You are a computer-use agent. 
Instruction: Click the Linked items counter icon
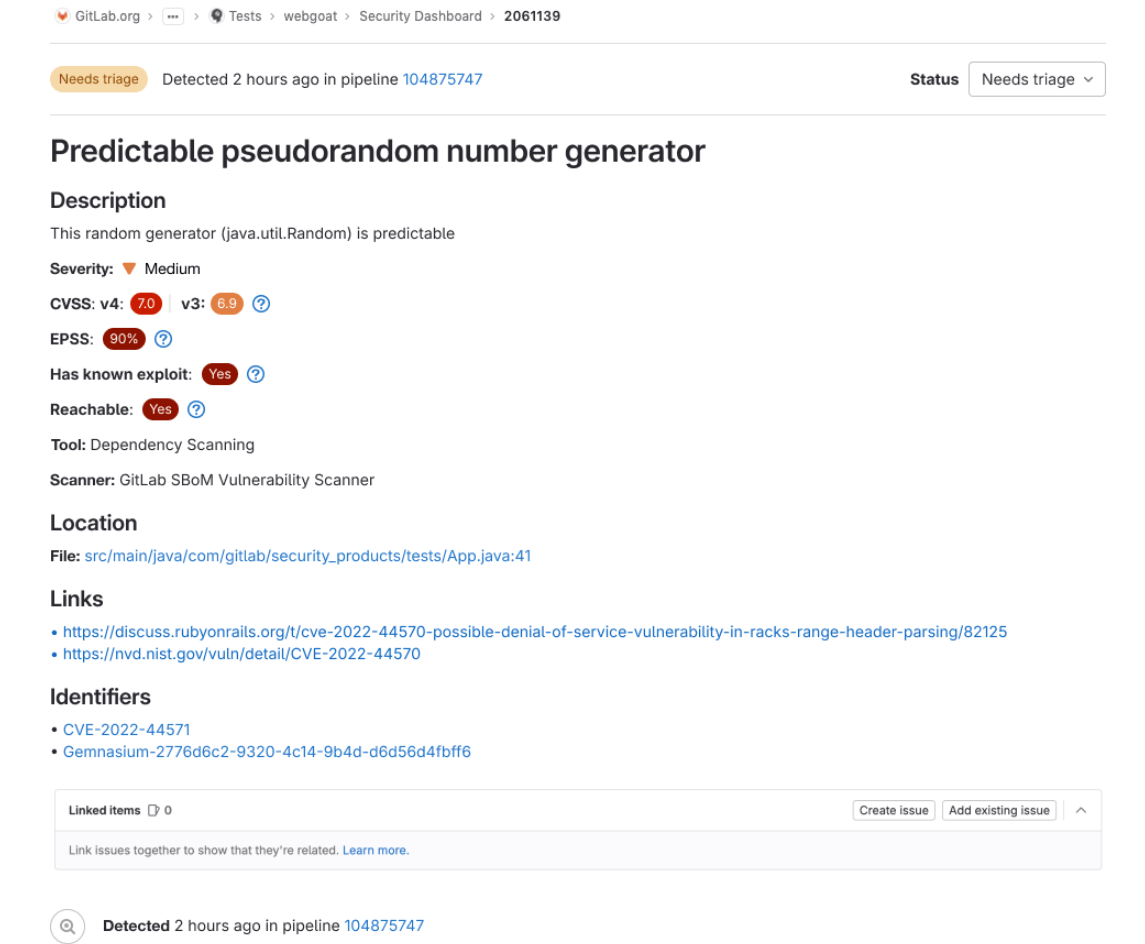coord(155,810)
